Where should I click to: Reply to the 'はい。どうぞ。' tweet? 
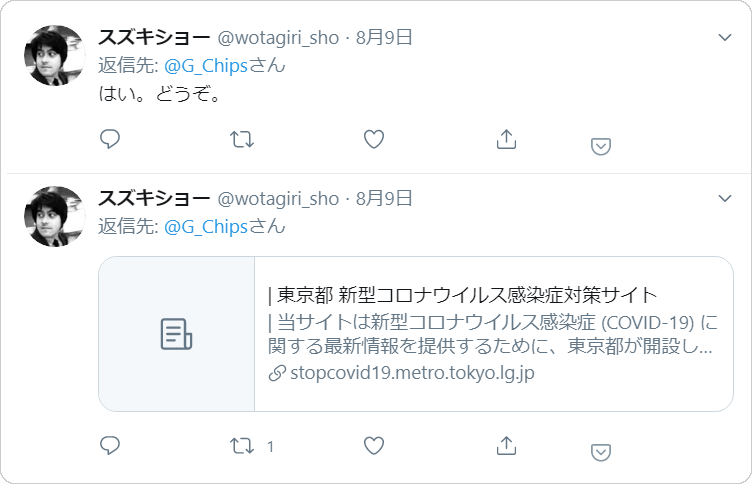[110, 140]
